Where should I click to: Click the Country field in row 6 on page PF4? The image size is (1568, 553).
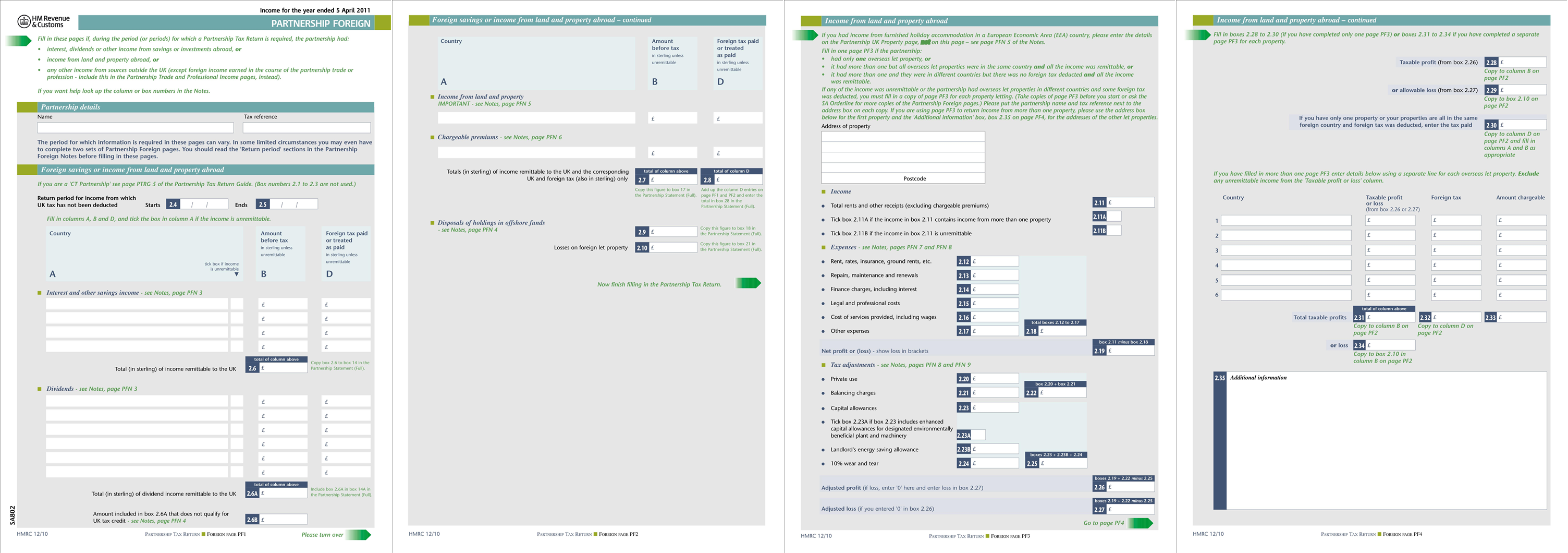click(1286, 295)
